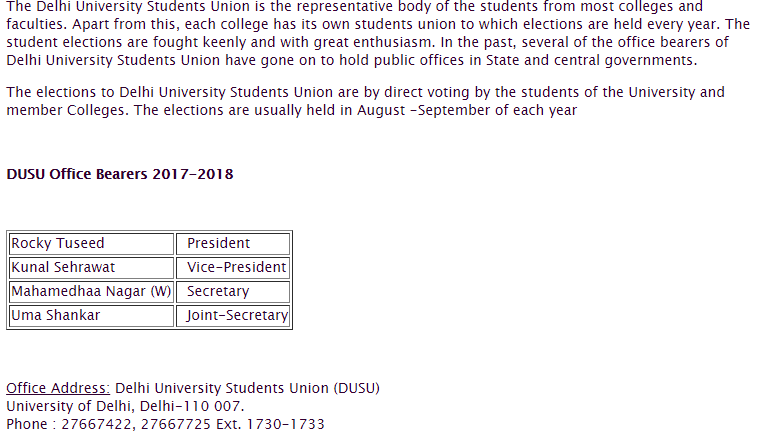Click Delhi University Students Union (DUSU) address text
Screen dimensions: 759x436
tap(247, 388)
